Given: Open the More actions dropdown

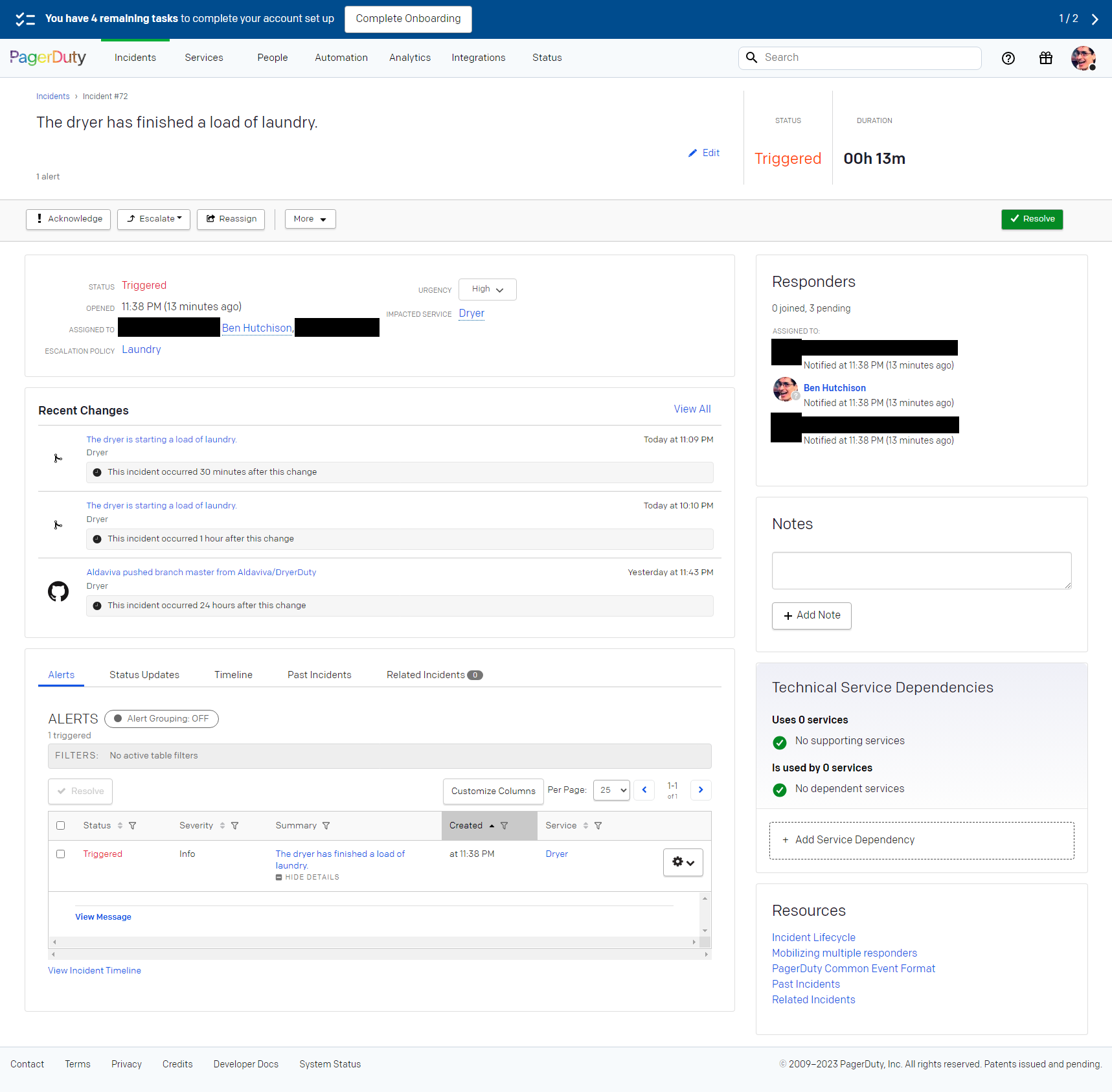Looking at the screenshot, I should [310, 219].
